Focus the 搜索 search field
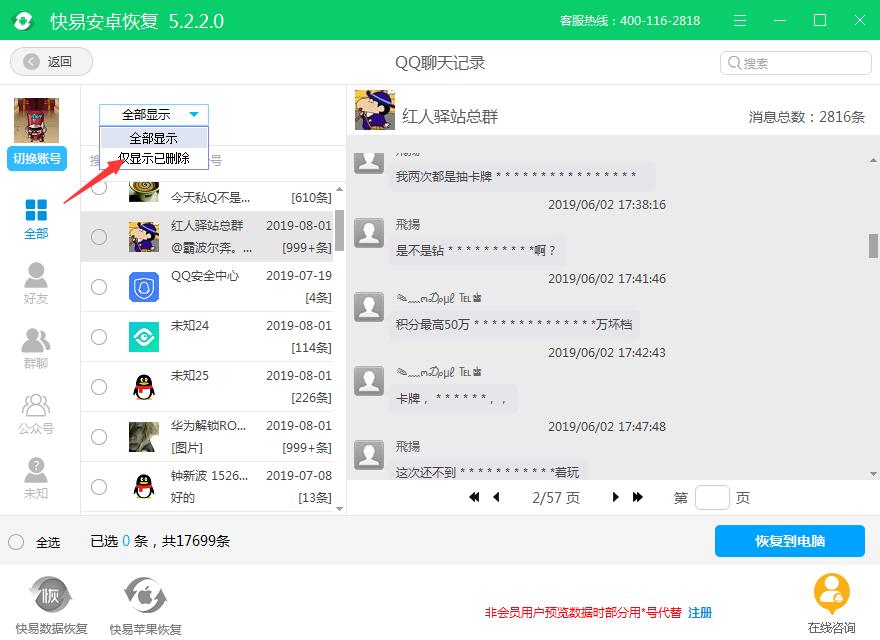 tap(795, 63)
